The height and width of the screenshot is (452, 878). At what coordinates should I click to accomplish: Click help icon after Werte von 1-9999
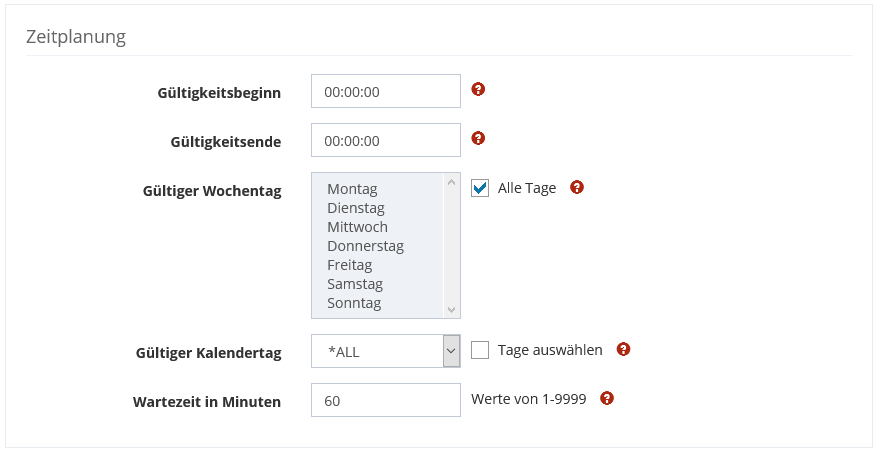pos(606,398)
